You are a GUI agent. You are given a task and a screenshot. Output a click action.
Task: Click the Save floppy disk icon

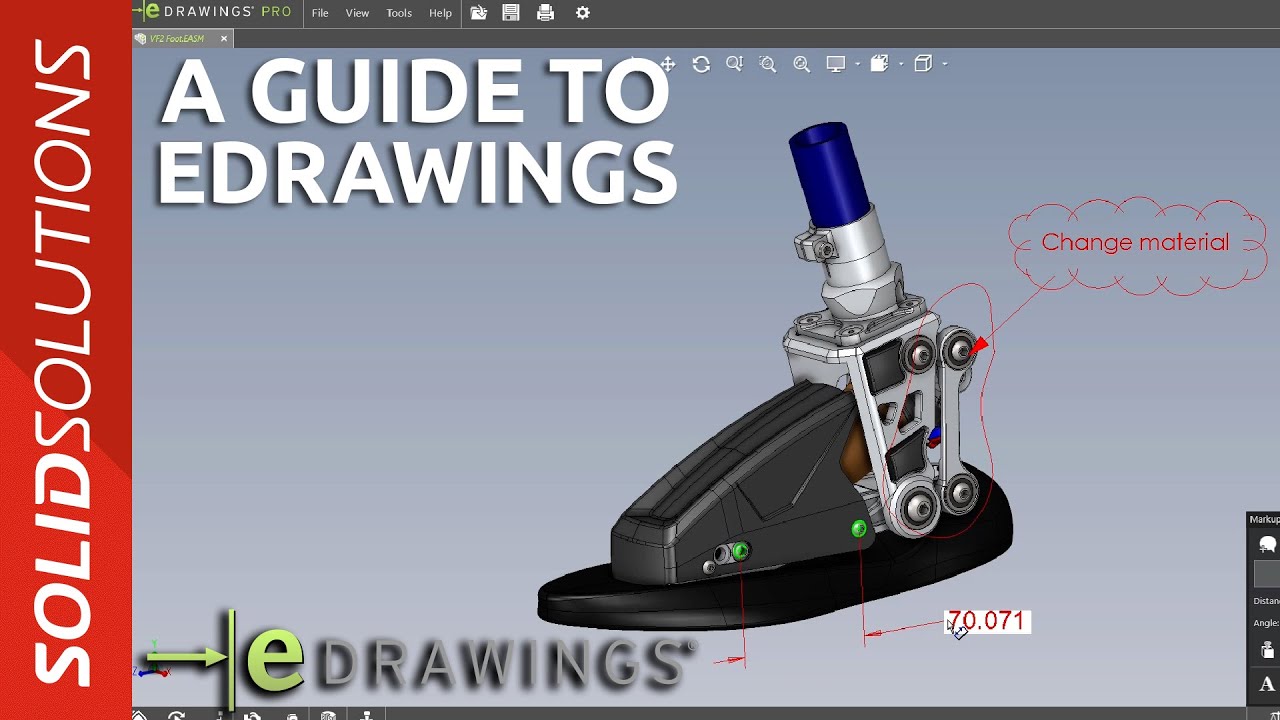tap(511, 13)
